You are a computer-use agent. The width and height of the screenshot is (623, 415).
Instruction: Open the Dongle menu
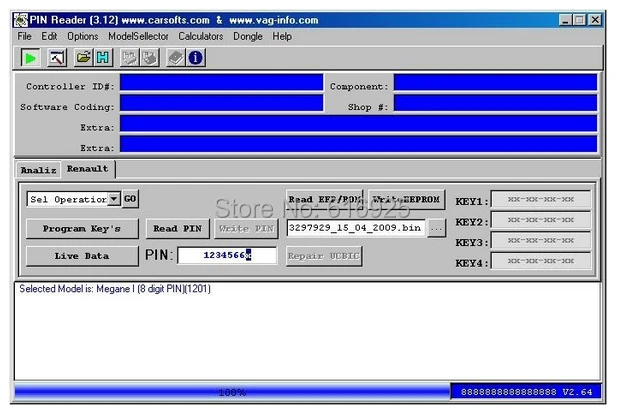click(x=248, y=37)
